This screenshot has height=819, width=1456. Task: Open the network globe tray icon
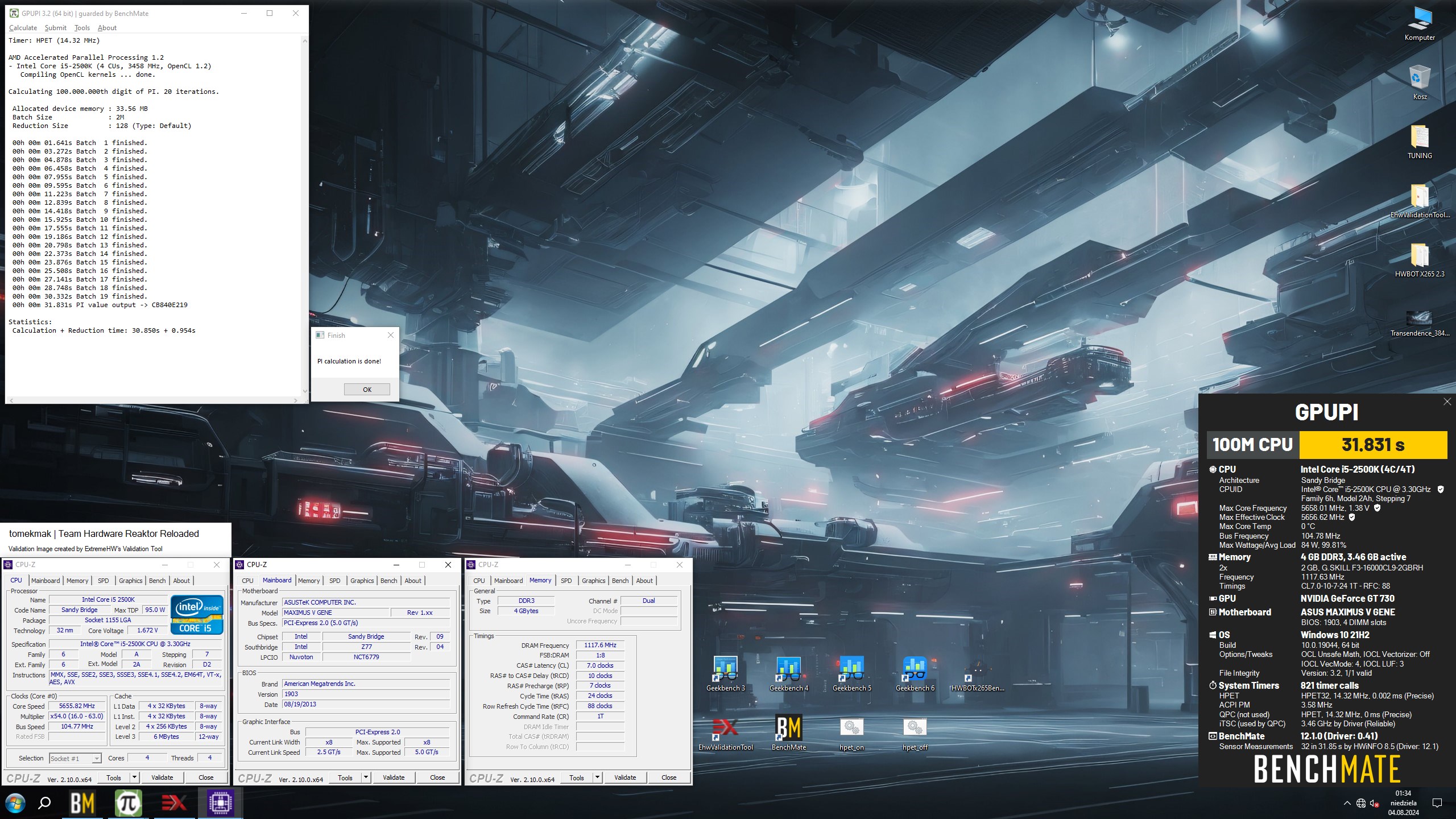coord(1361,803)
